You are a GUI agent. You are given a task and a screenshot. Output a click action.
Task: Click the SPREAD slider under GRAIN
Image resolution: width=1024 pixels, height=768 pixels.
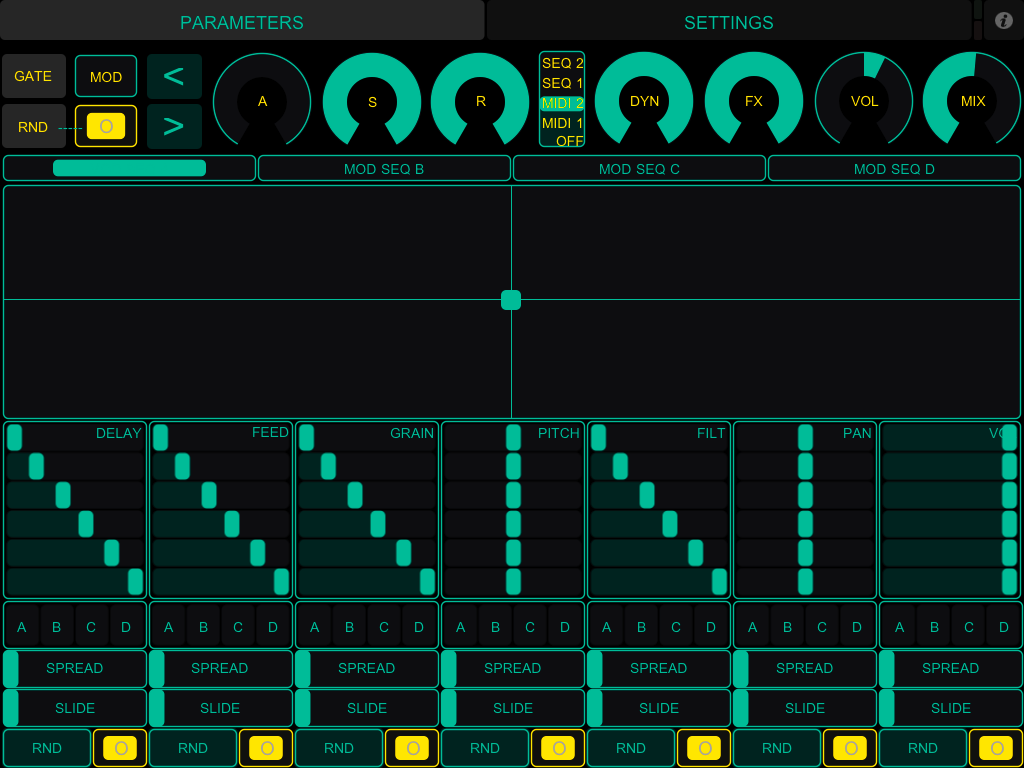(367, 669)
